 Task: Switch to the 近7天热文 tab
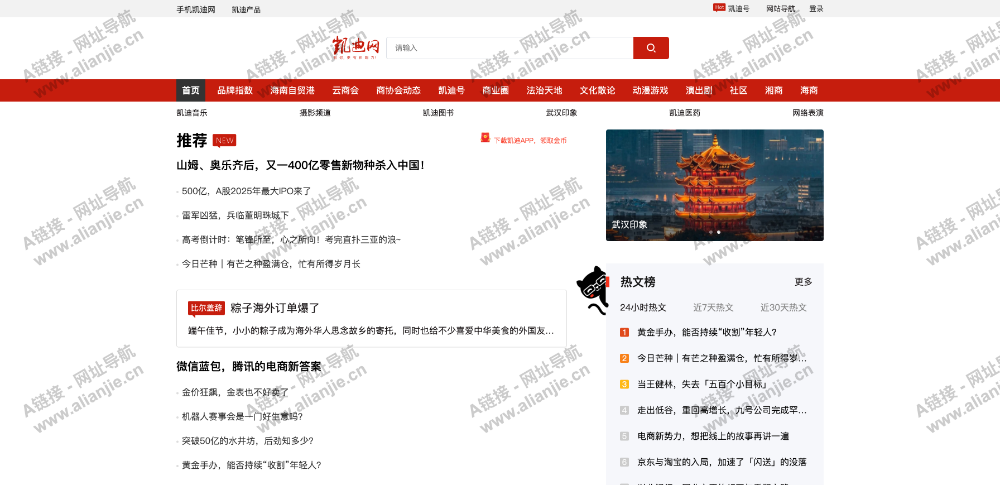(x=713, y=308)
